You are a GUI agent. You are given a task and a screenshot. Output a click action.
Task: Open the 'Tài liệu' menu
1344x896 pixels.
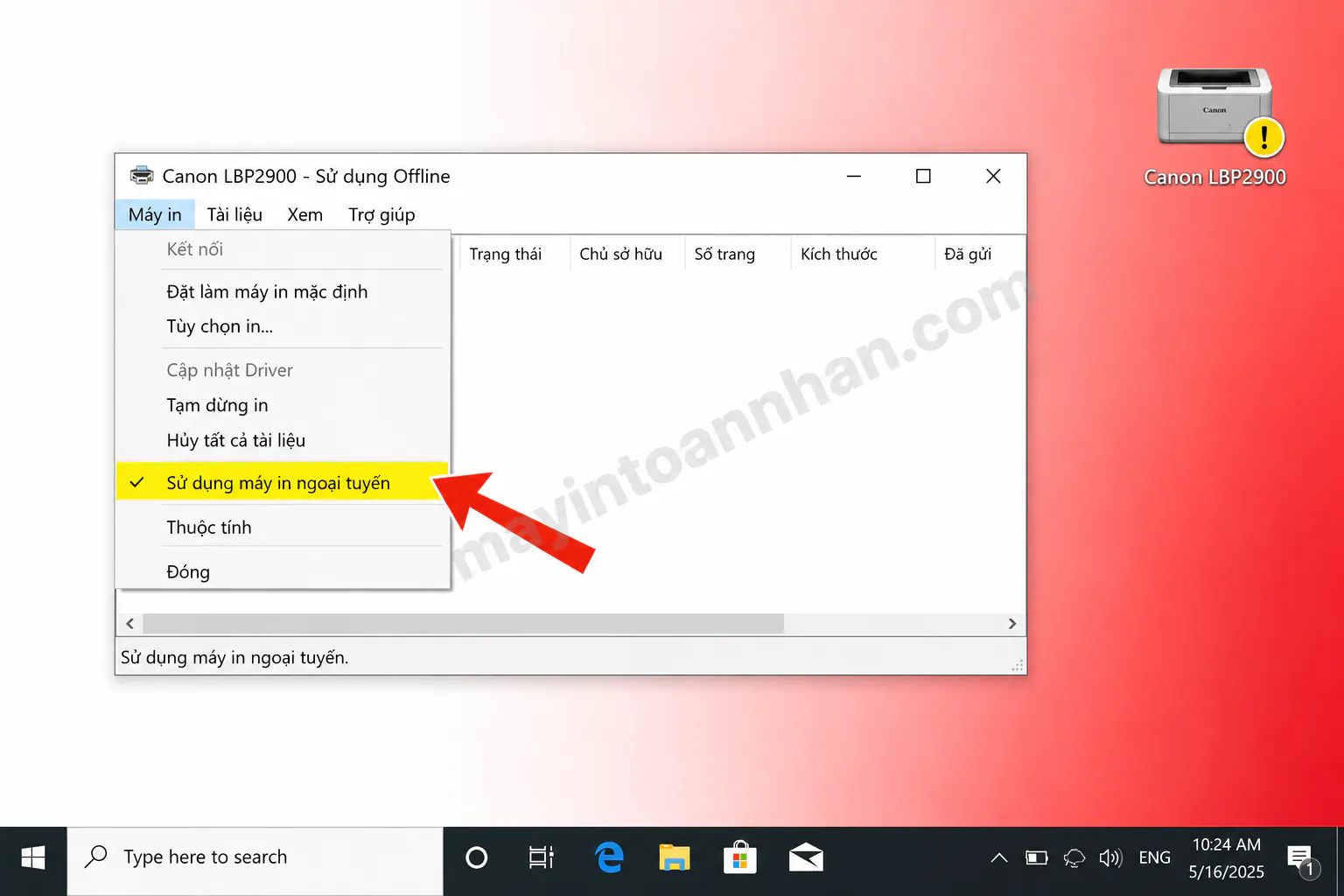[234, 214]
